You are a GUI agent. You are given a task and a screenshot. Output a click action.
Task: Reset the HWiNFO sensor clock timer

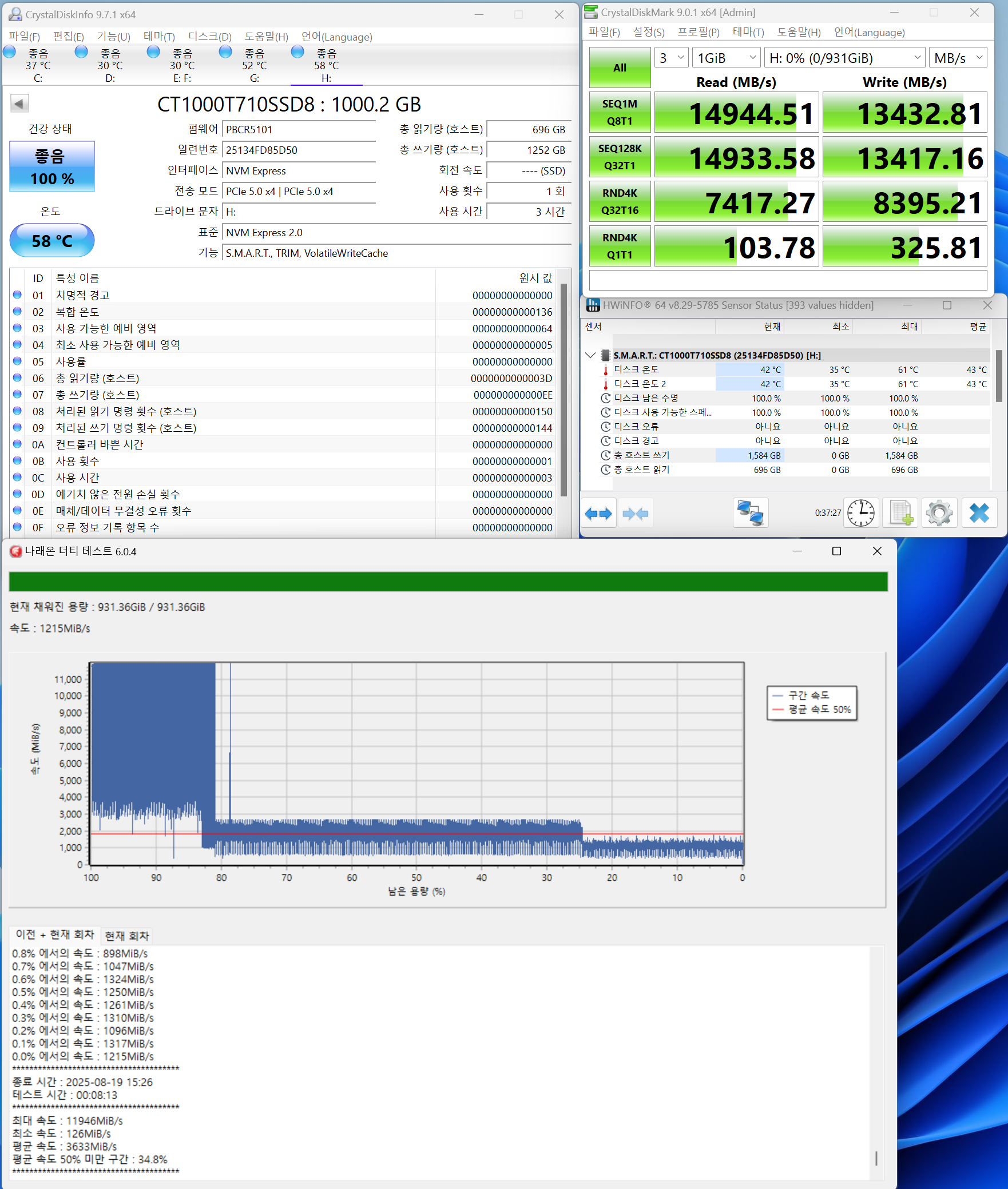click(x=860, y=513)
